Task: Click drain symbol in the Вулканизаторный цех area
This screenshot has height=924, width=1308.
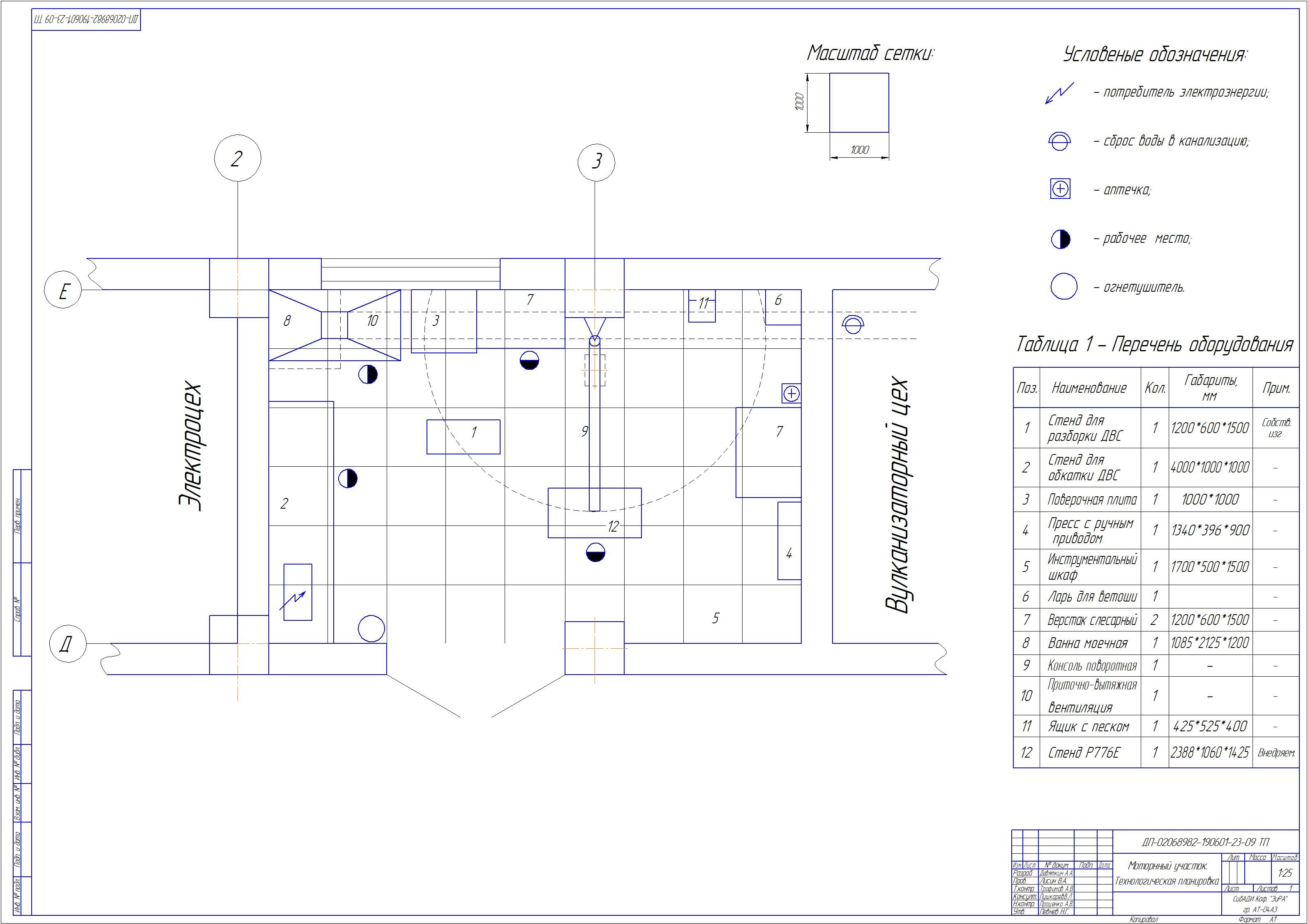Action: pos(853,325)
